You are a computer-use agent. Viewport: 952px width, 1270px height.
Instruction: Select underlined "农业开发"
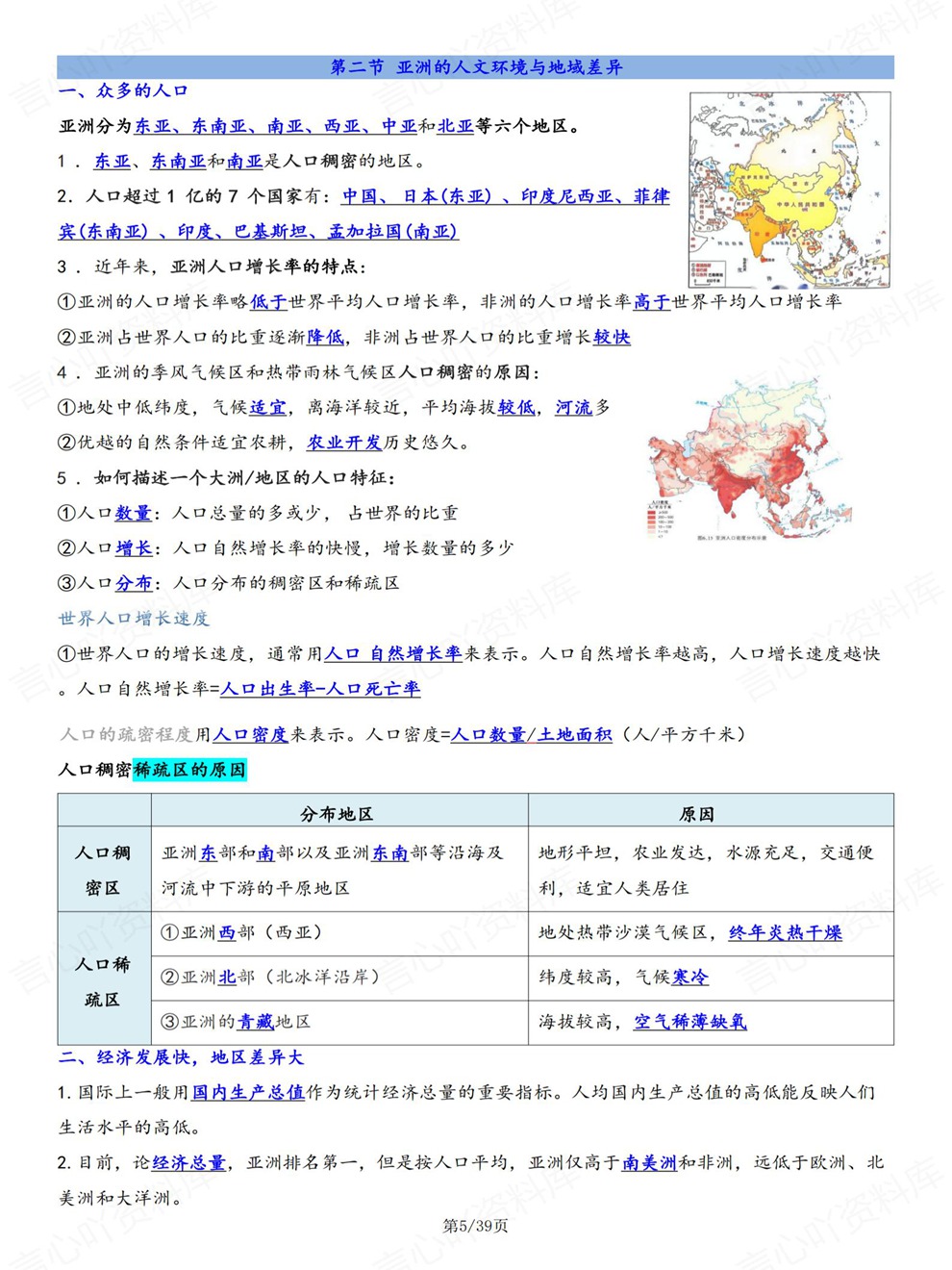344,443
